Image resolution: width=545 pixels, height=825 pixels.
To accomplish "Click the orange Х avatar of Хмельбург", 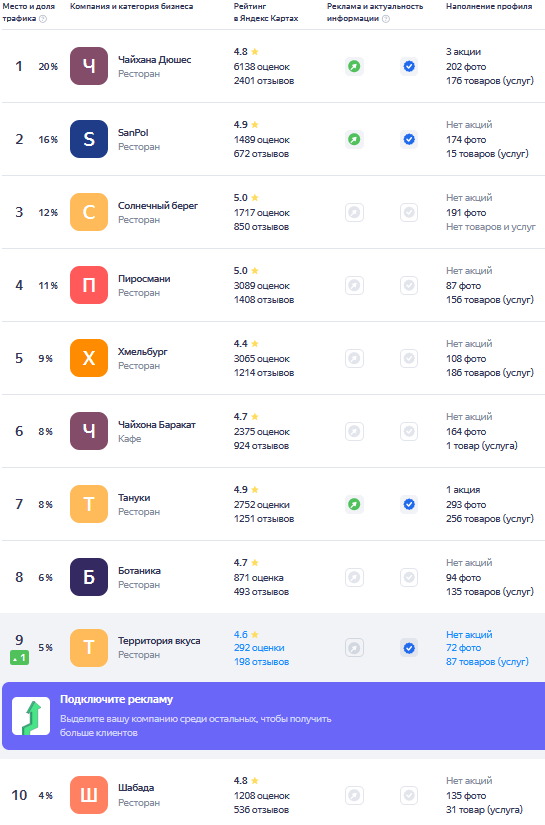I will pyautogui.click(x=89, y=358).
